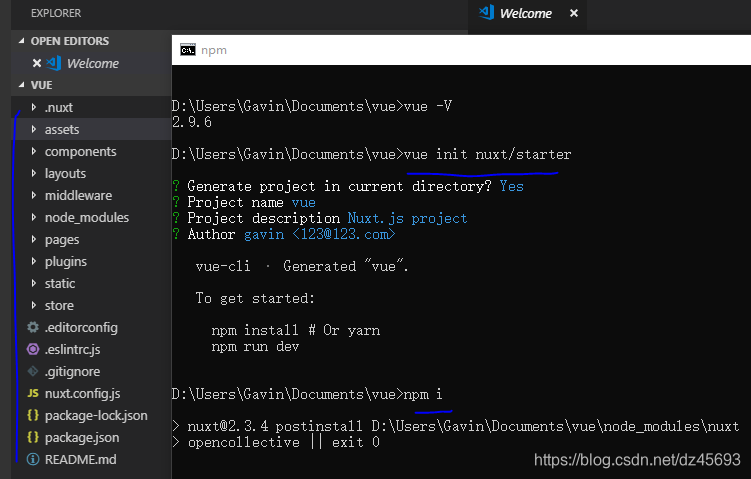Viewport: 751px width, 479px height.
Task: Click the 'opencollective || exit 0' line
Action: point(276,442)
